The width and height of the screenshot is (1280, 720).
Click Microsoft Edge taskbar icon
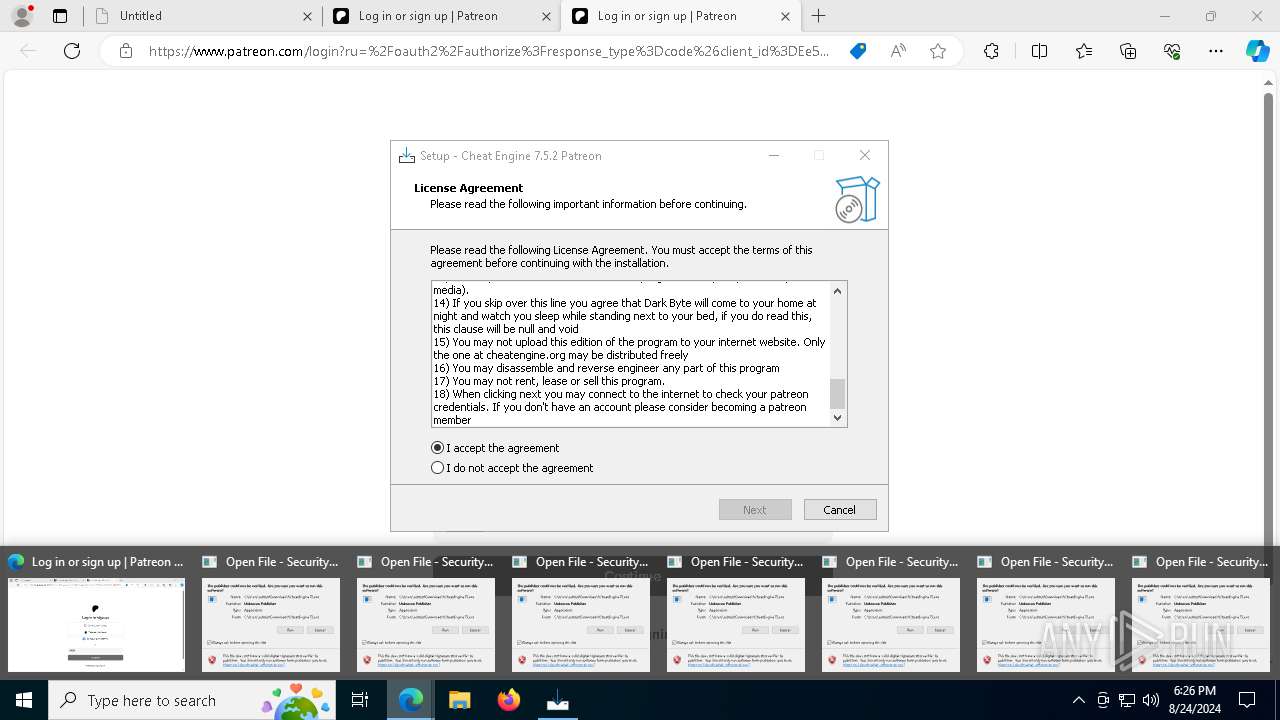pos(411,700)
